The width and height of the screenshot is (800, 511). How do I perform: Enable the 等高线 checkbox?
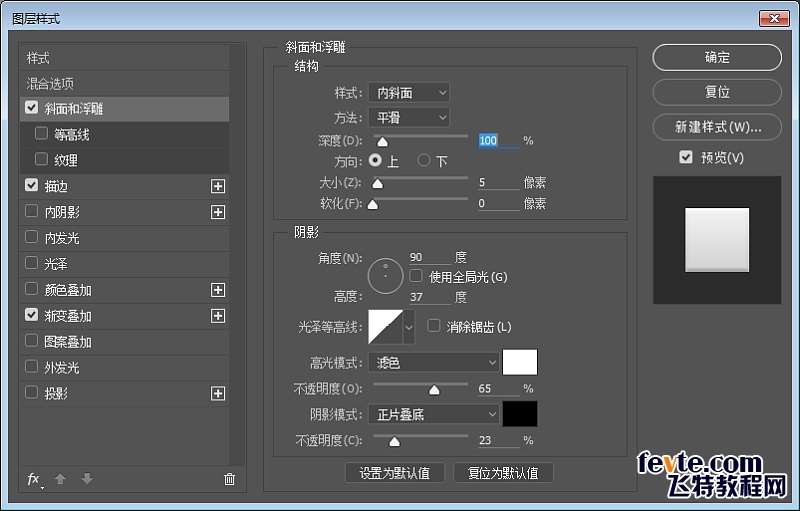point(41,133)
